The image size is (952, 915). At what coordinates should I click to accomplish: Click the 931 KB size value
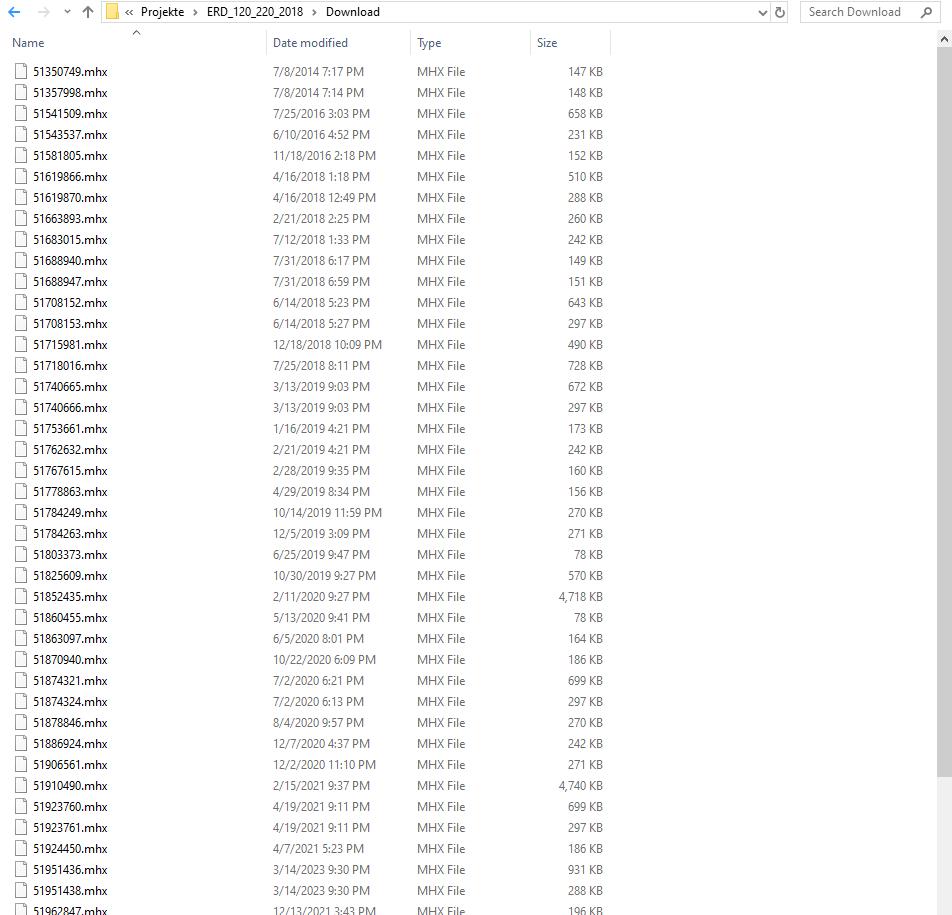585,870
